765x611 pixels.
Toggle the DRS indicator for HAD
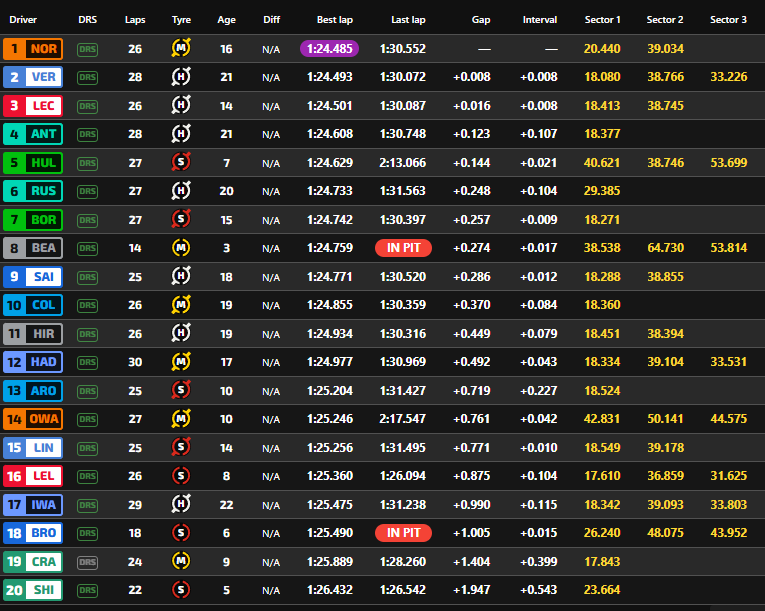[88, 362]
